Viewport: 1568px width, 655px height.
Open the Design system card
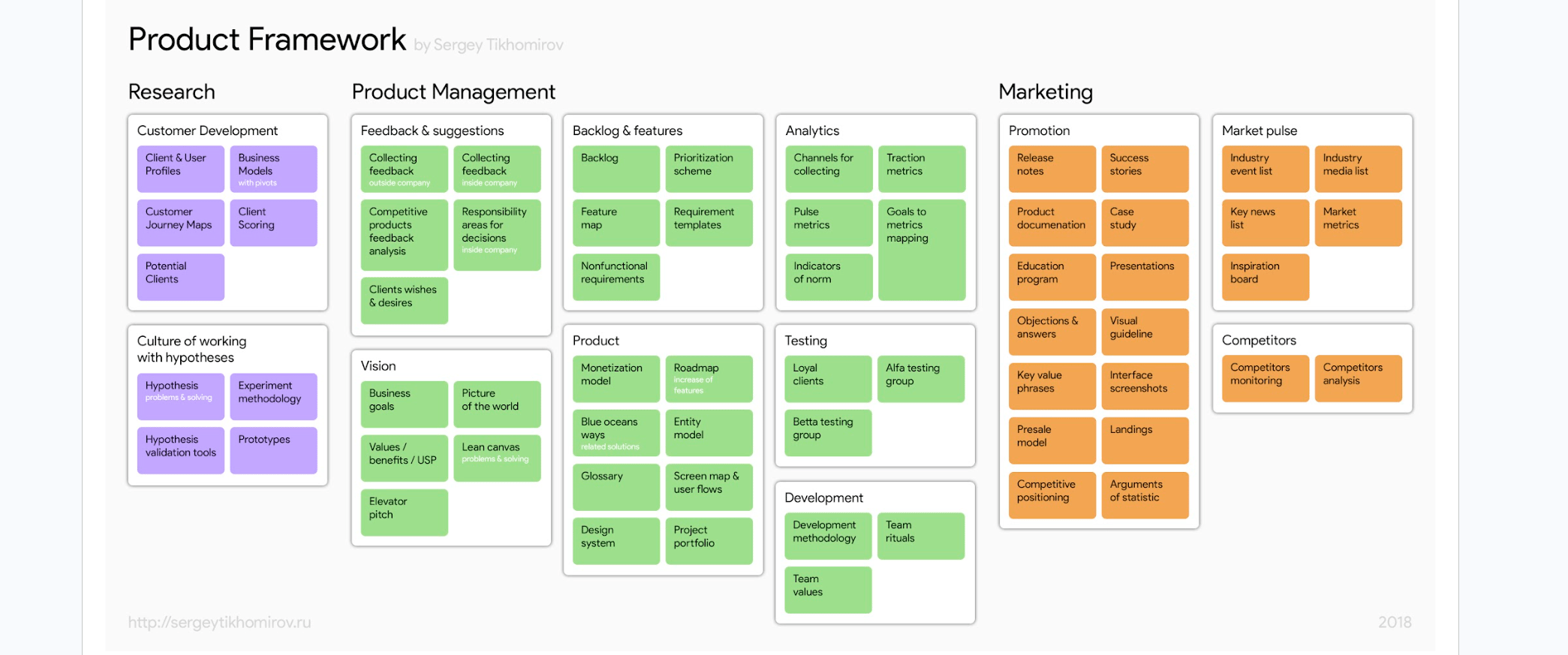coord(615,541)
